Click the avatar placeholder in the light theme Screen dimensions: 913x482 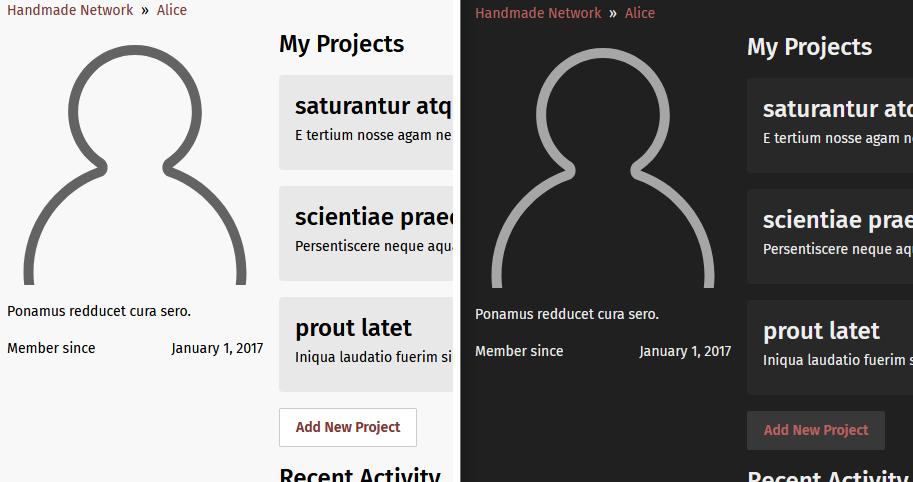(x=135, y=160)
